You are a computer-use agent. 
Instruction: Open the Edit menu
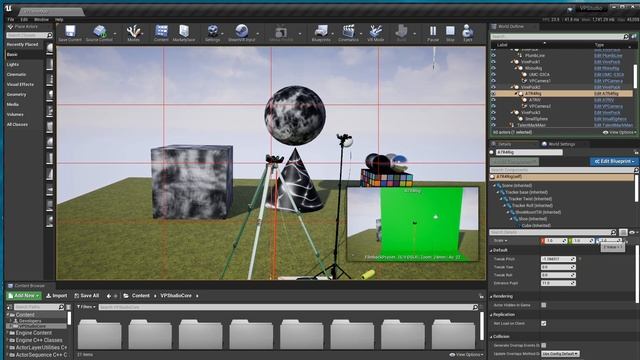pos(24,20)
